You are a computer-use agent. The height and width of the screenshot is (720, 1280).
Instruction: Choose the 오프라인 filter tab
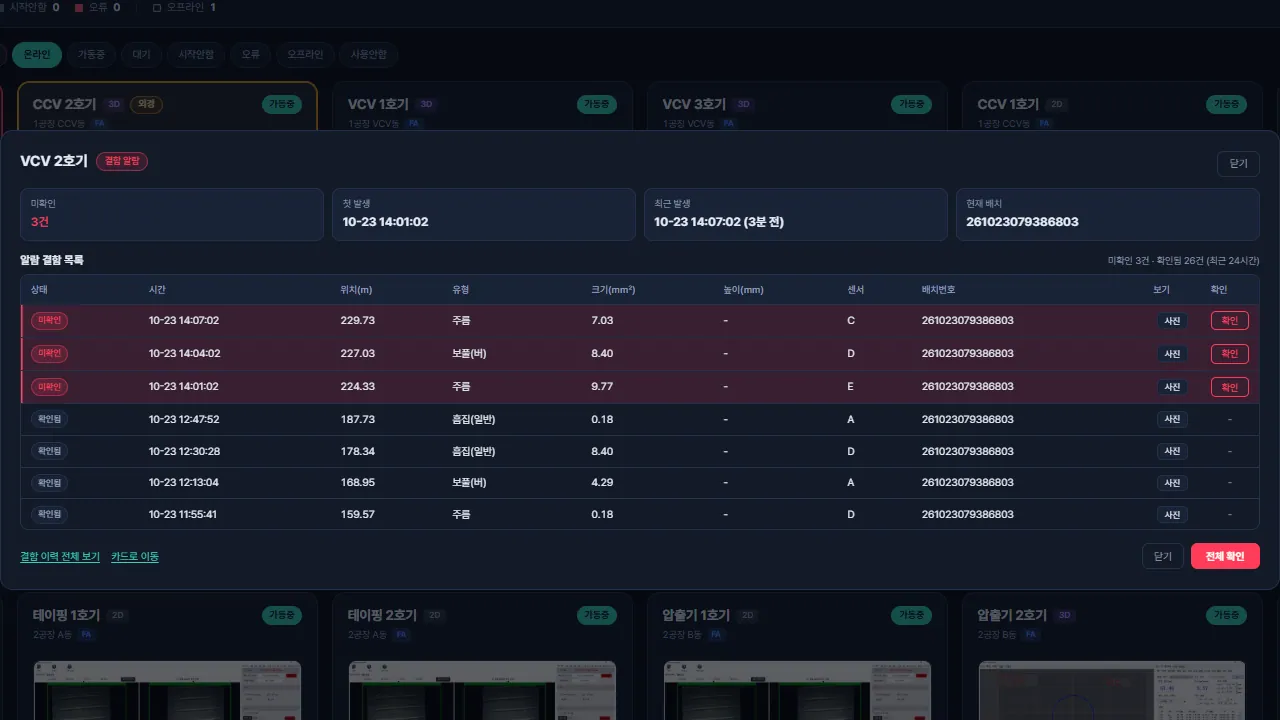(x=305, y=55)
